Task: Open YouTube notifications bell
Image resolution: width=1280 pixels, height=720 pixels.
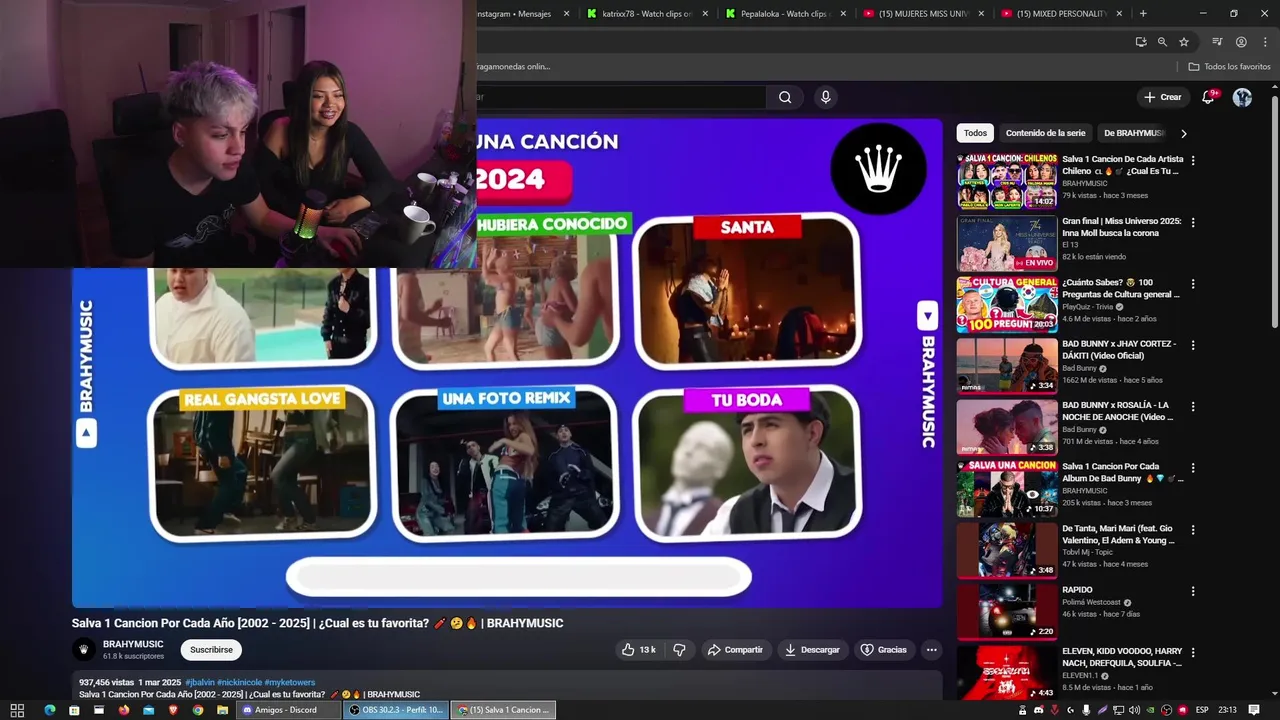Action: 1208,97
